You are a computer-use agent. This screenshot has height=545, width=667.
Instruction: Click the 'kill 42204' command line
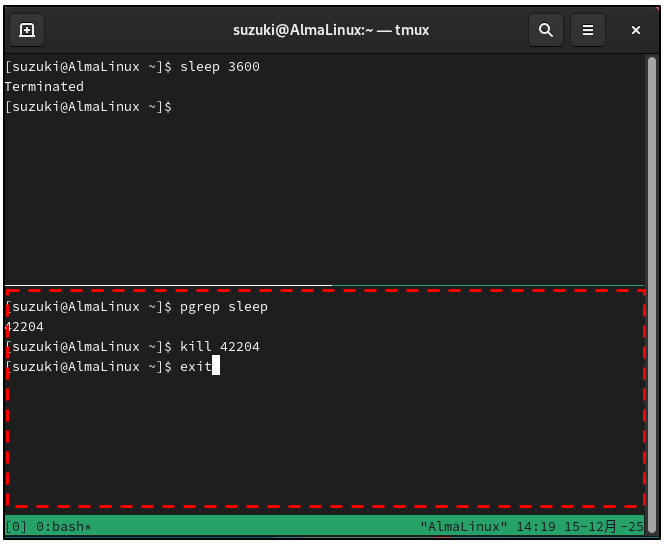220,347
